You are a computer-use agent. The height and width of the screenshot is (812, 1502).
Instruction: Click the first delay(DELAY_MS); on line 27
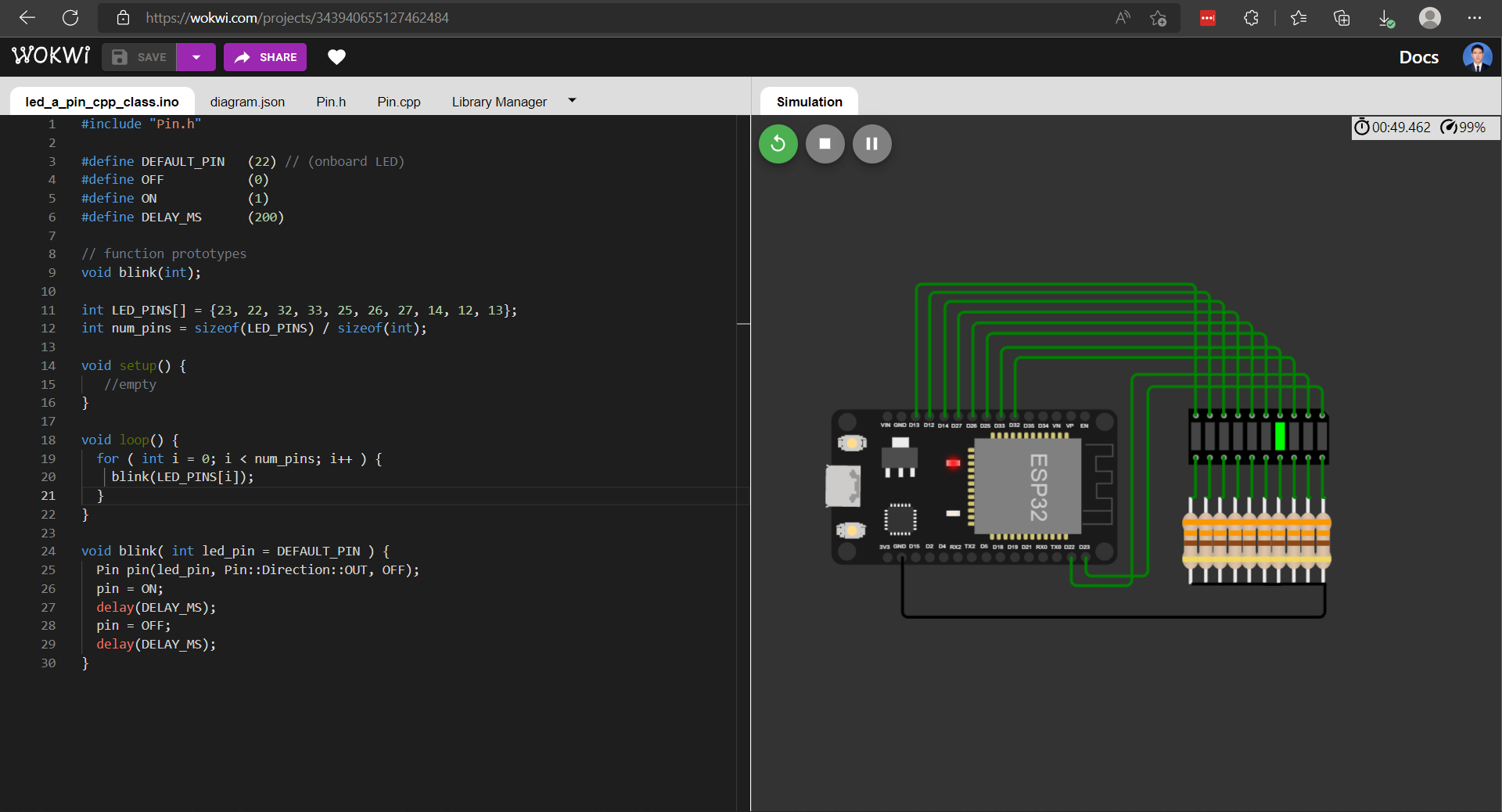(x=156, y=607)
